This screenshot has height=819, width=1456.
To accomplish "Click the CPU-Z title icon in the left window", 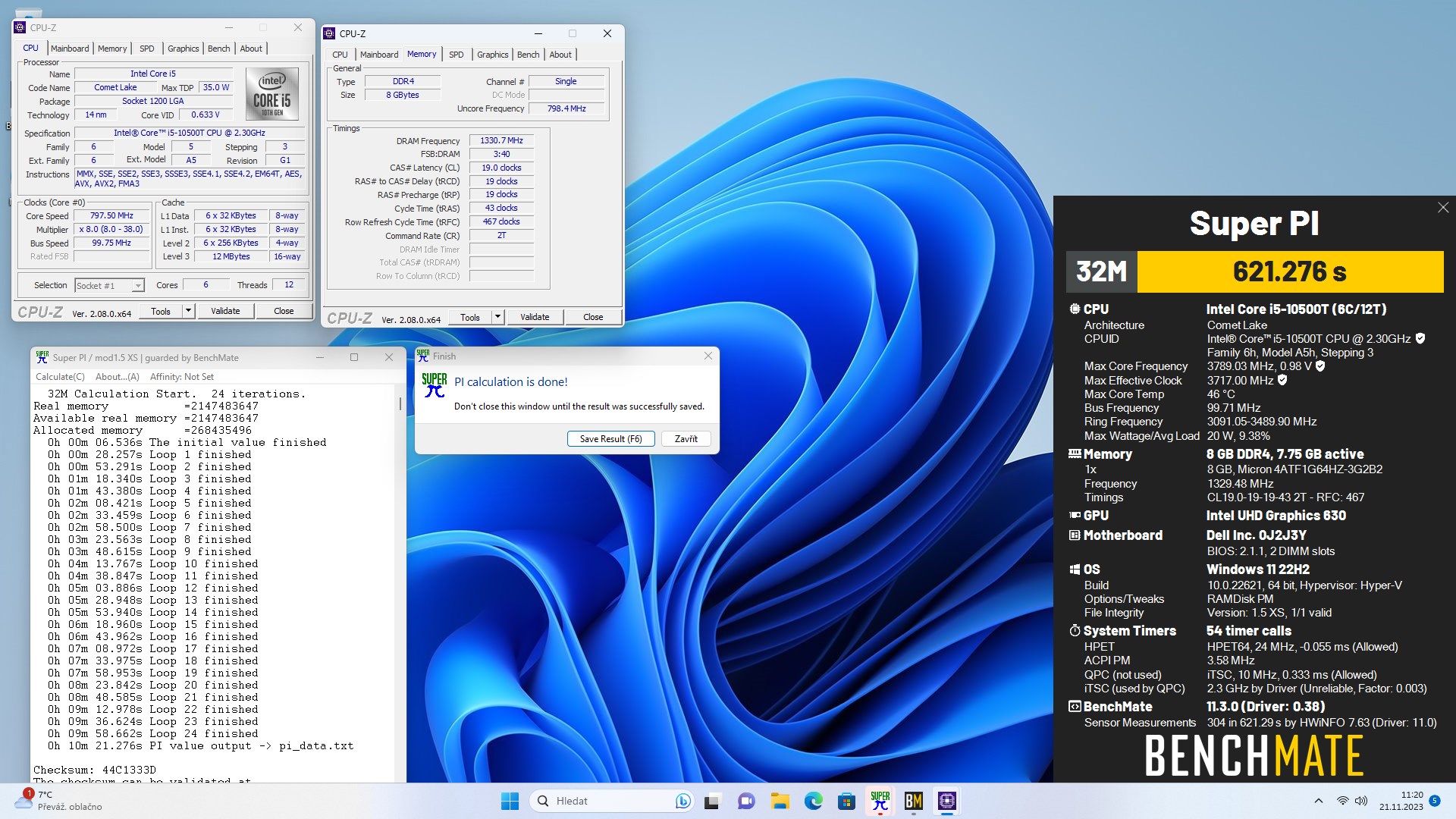I will 20,27.
